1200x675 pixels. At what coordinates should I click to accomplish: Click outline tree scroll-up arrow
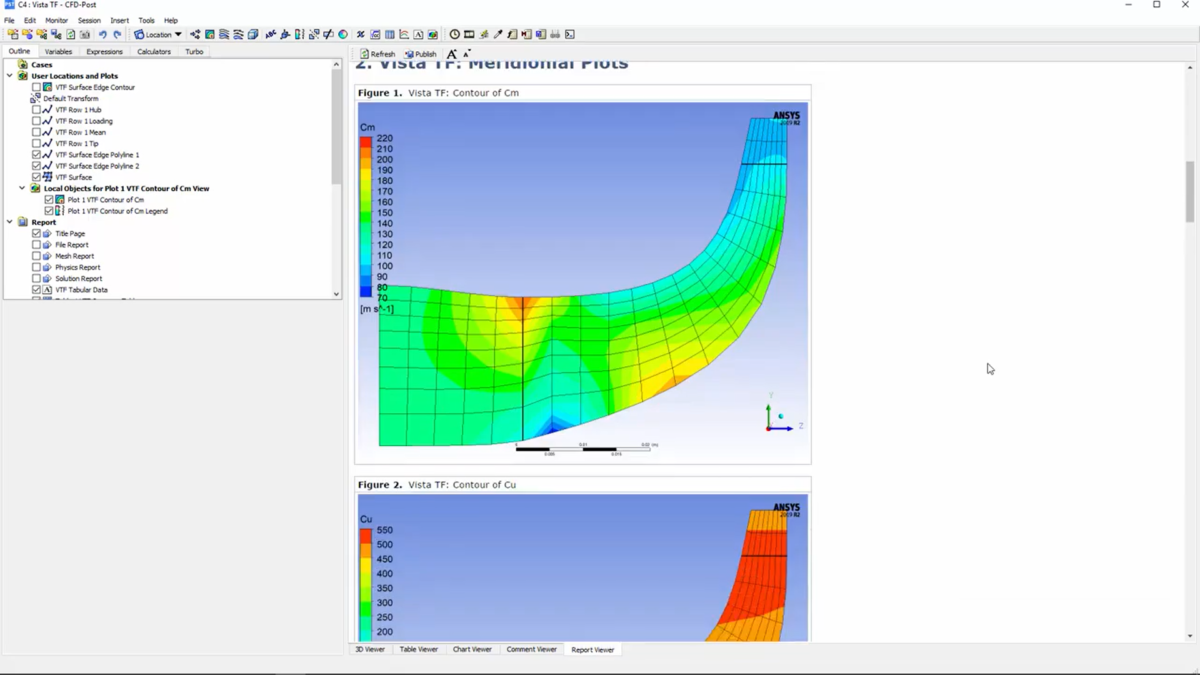tap(336, 64)
